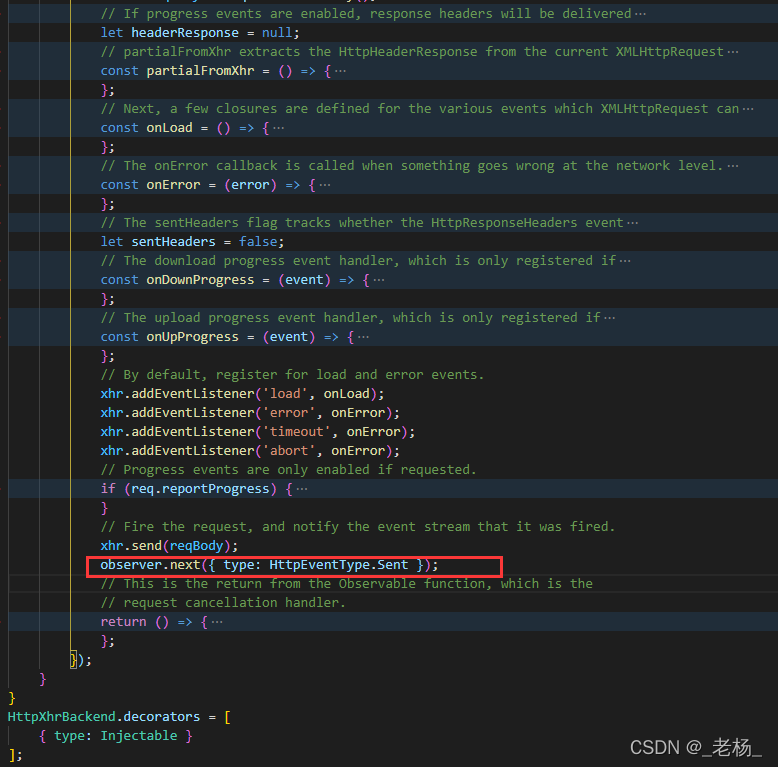Unfold the sentHeaders flag comment block
The width and height of the screenshot is (778, 767).
click(633, 223)
